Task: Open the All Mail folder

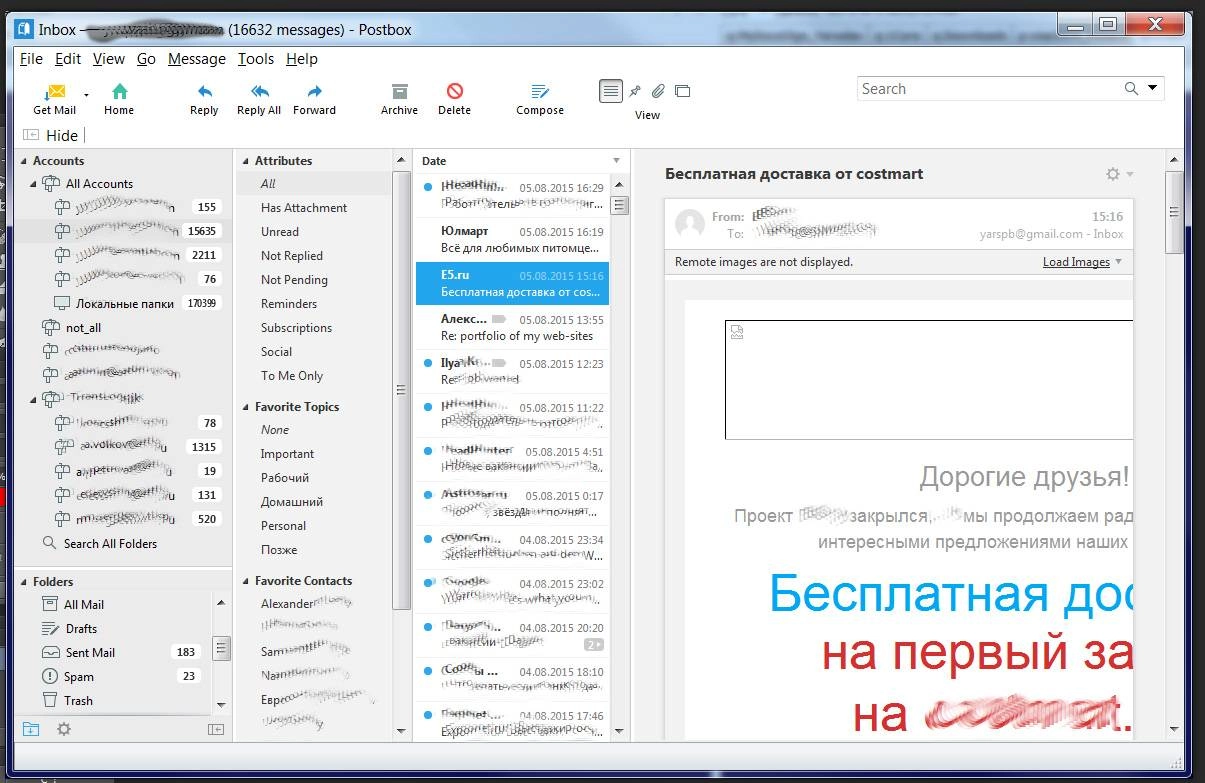Action: click(84, 604)
